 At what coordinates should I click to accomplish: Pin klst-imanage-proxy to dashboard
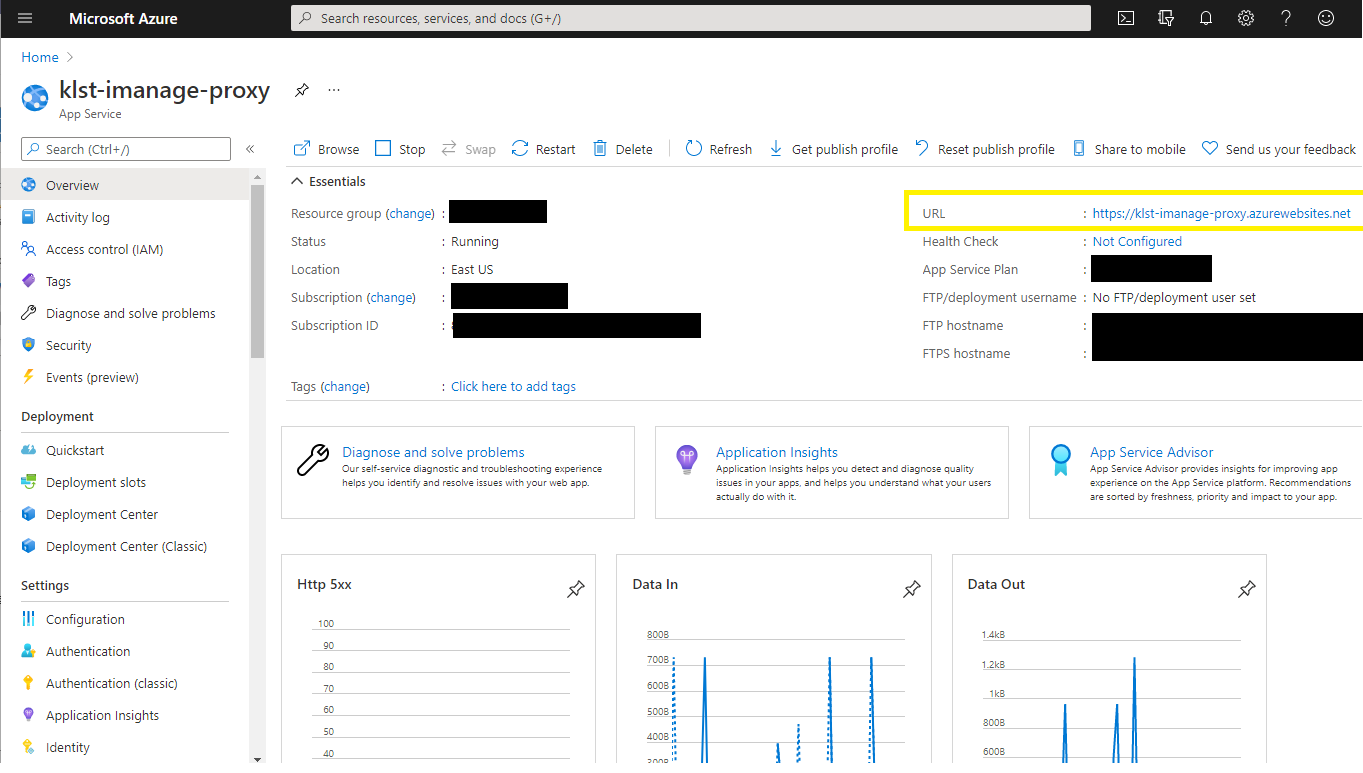tap(301, 90)
